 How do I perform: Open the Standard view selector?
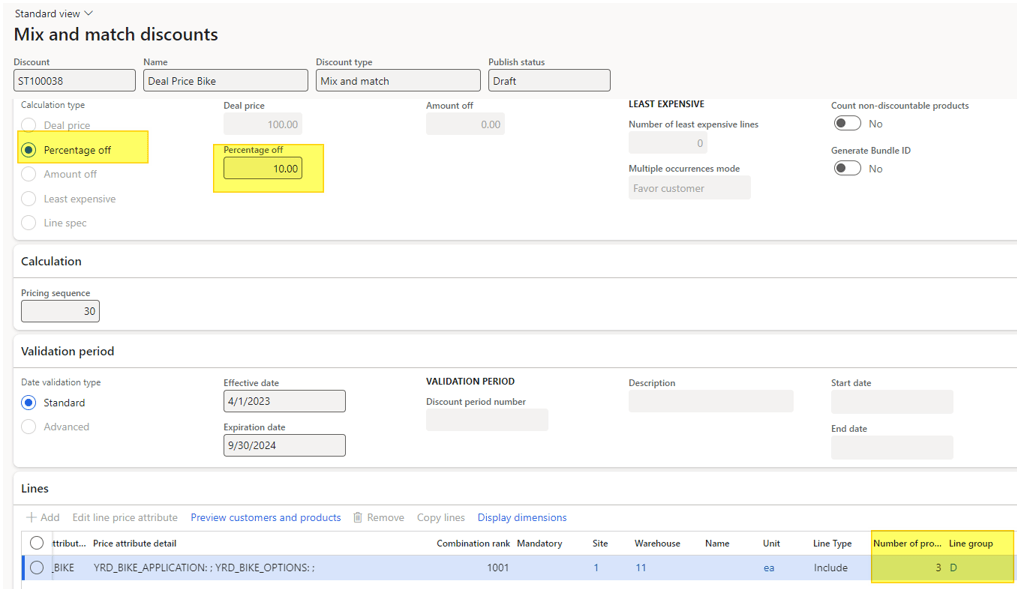pyautogui.click(x=50, y=13)
